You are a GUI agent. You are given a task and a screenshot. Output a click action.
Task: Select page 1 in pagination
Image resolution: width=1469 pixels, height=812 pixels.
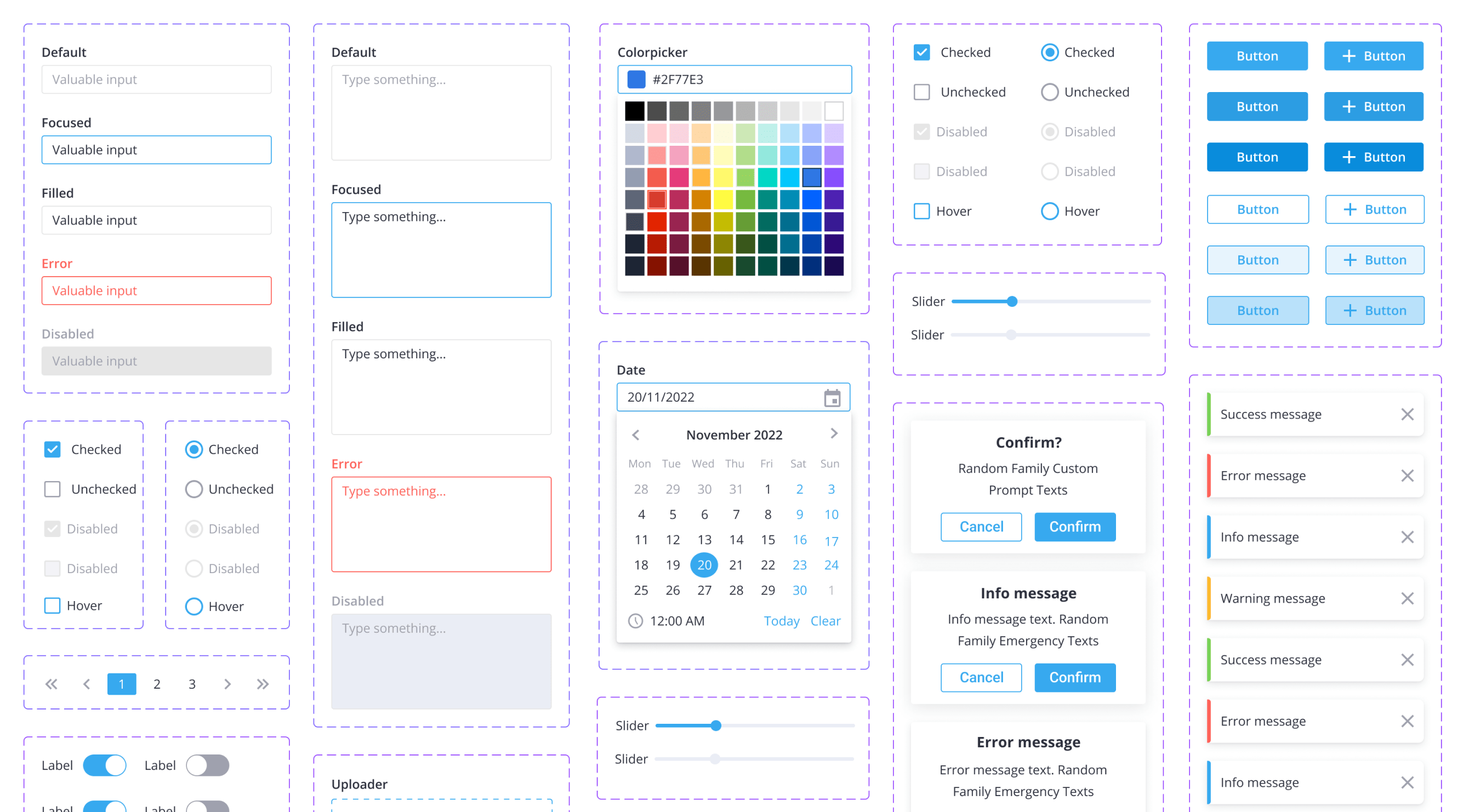[122, 684]
